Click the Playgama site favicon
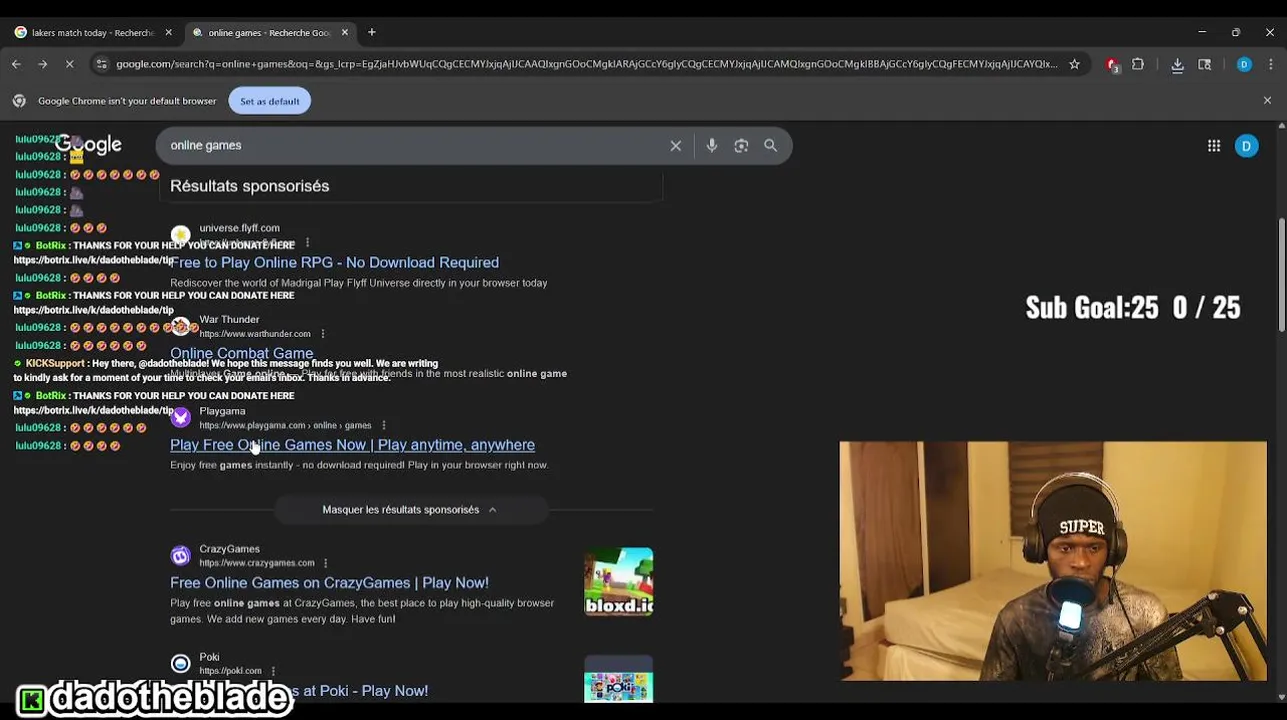Image resolution: width=1287 pixels, height=720 pixels. pyautogui.click(x=180, y=418)
